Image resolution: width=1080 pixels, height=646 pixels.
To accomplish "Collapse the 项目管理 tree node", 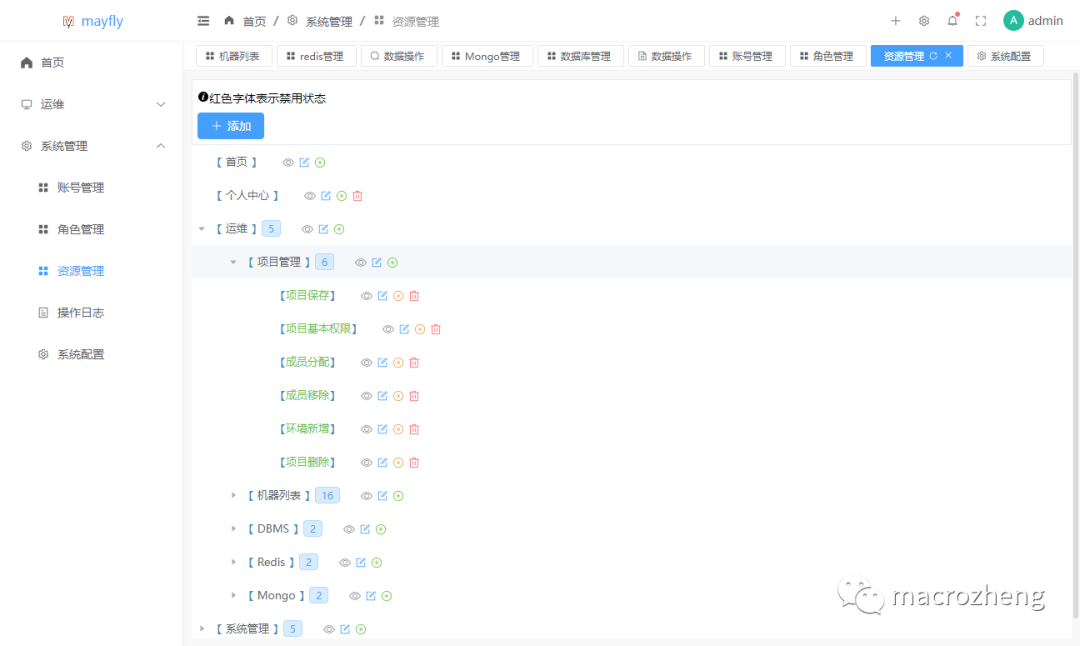I will pos(233,261).
